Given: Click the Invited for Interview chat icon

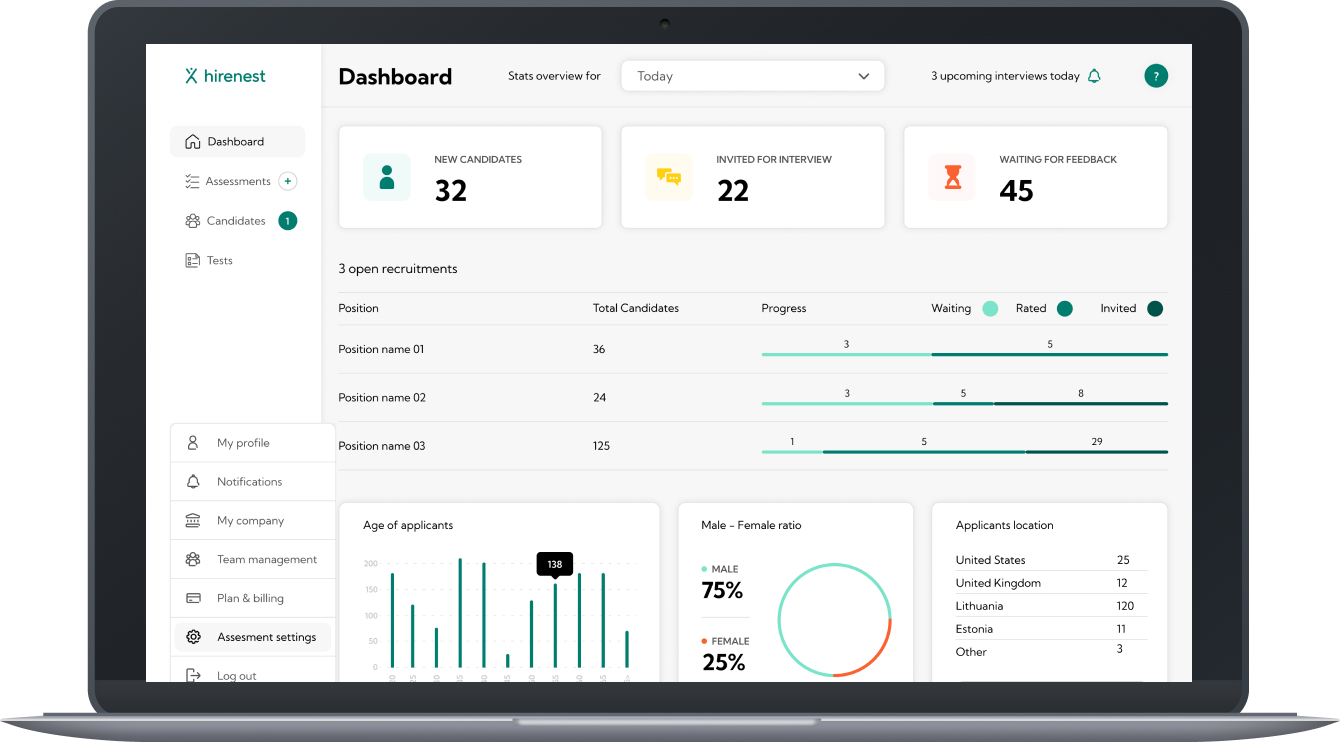Looking at the screenshot, I should (x=669, y=177).
